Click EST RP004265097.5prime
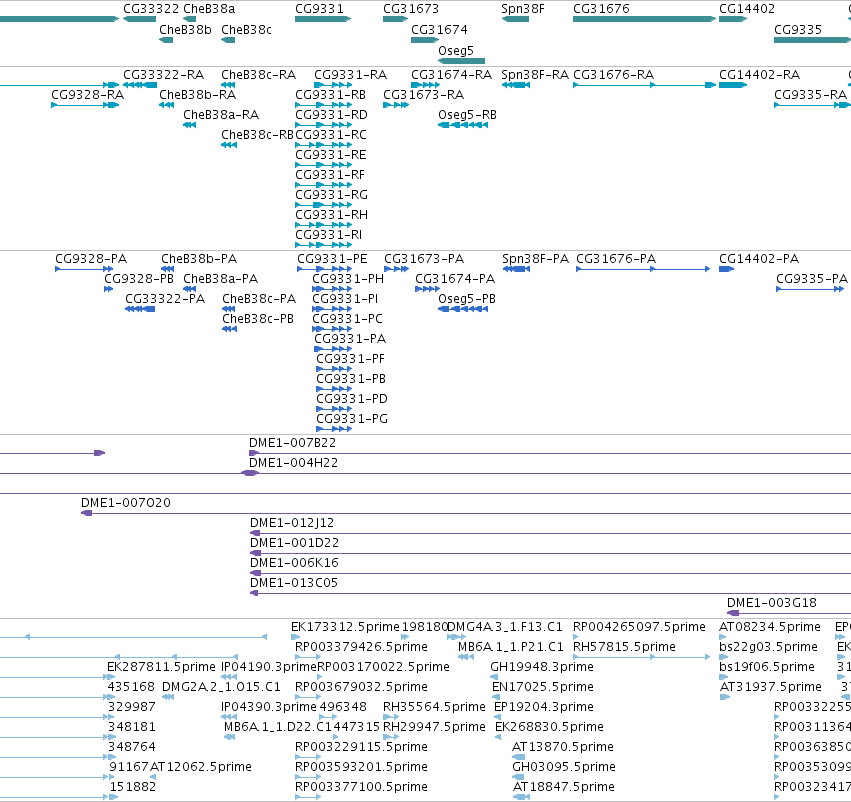The image size is (851, 802). pyautogui.click(x=639, y=627)
